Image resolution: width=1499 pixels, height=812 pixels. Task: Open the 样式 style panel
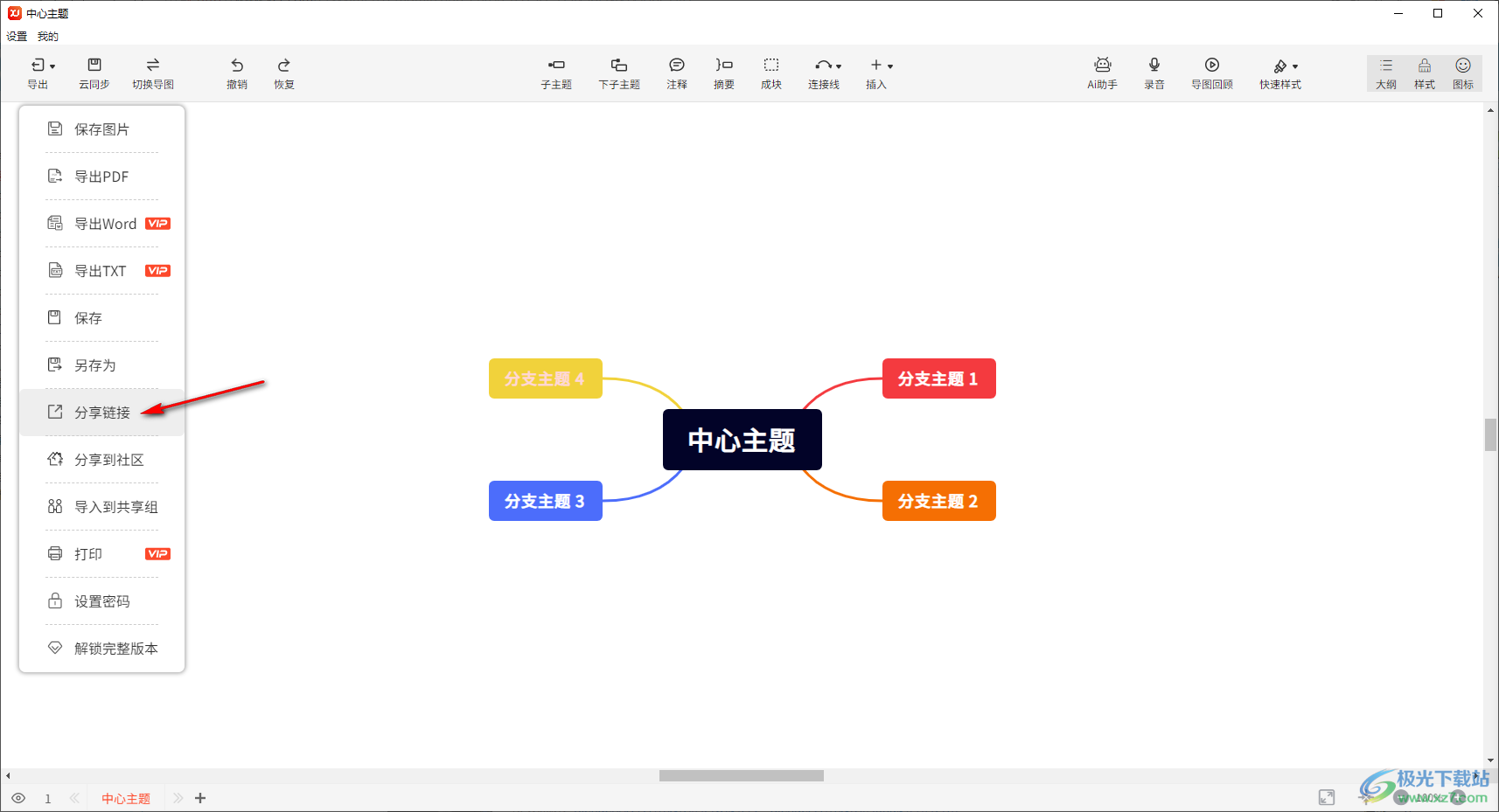coord(1425,73)
